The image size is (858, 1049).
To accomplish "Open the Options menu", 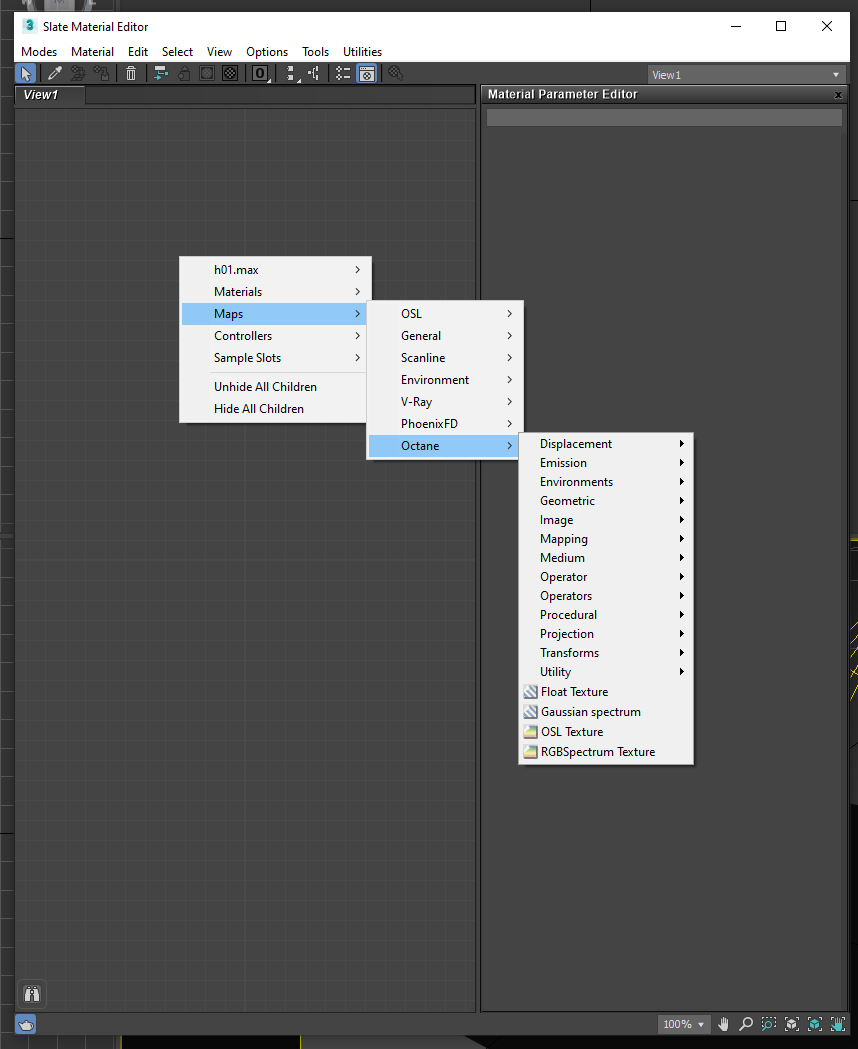I will click(267, 52).
